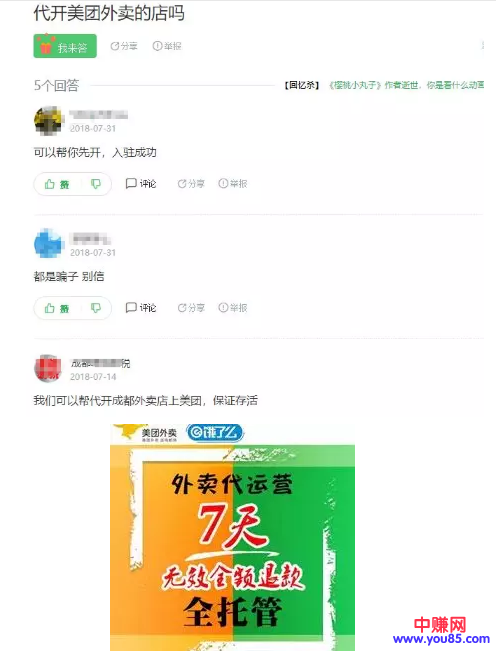
Task: Report the first answer 可以帮你先开
Action: click(233, 184)
